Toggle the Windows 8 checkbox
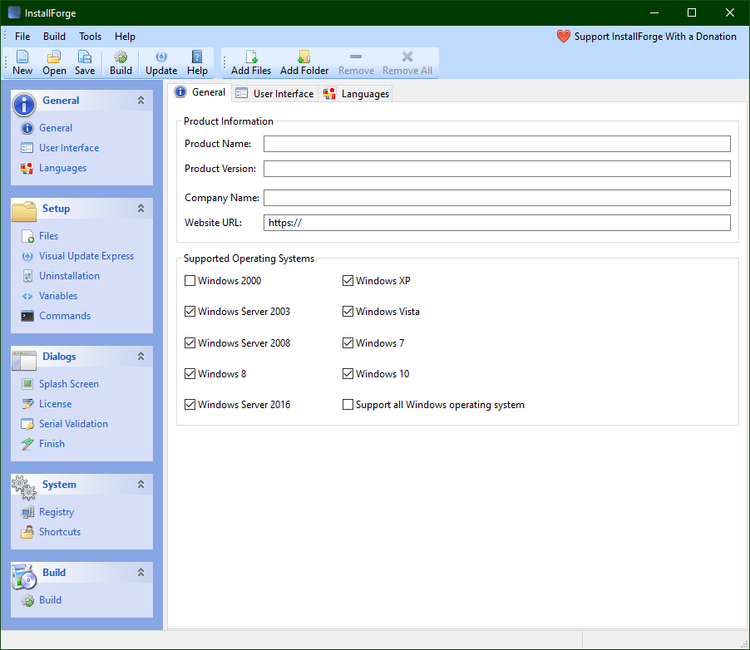 [190, 374]
